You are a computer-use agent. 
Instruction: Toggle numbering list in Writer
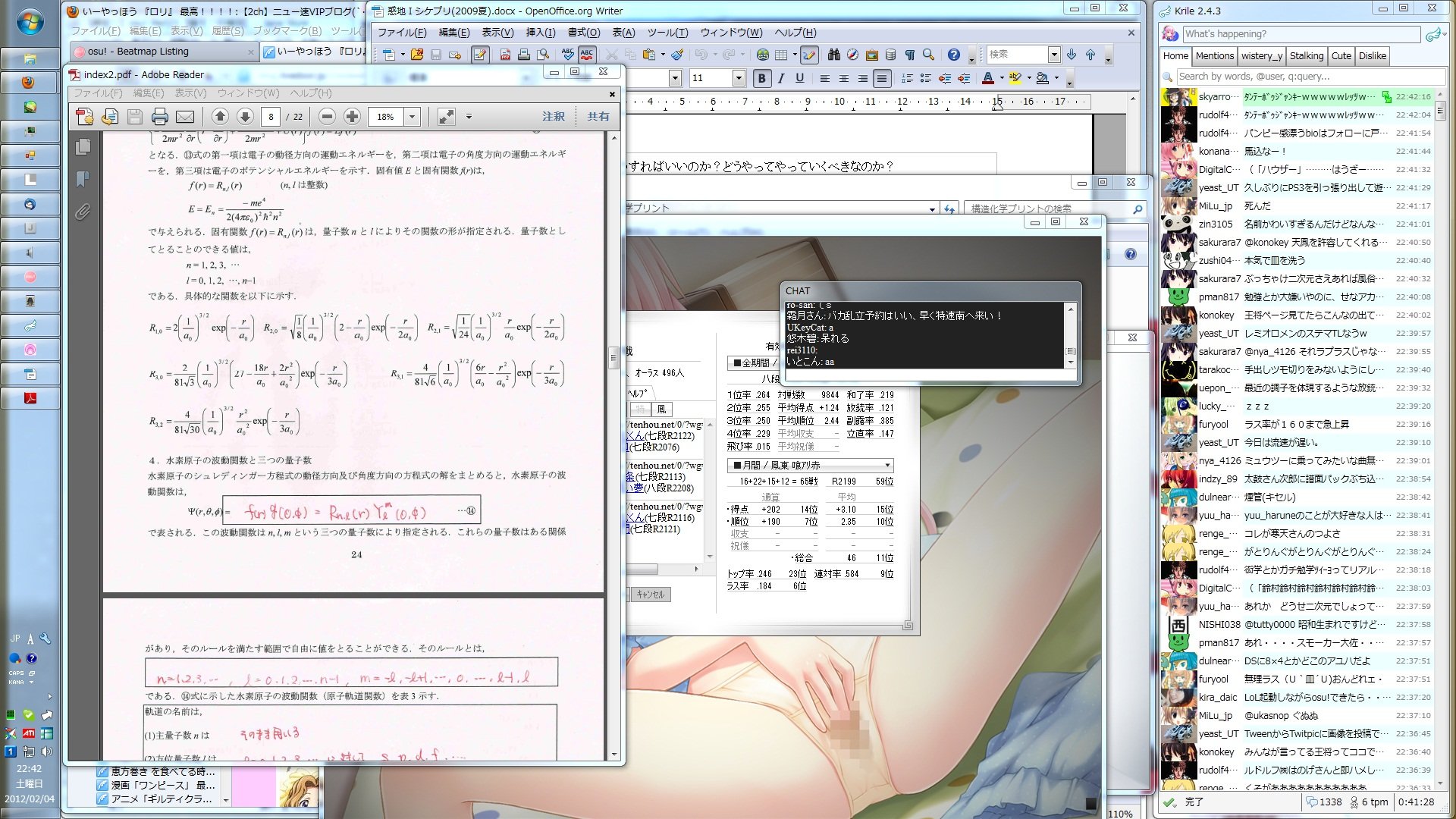(x=907, y=78)
